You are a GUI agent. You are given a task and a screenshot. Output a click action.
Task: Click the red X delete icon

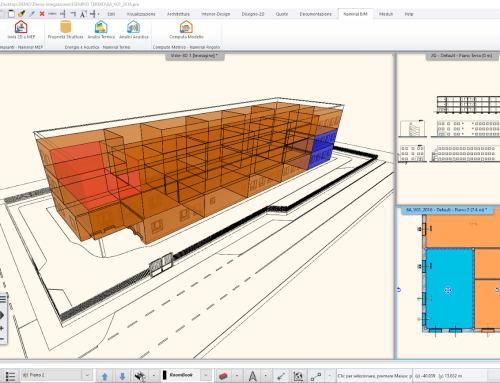[42, 14]
